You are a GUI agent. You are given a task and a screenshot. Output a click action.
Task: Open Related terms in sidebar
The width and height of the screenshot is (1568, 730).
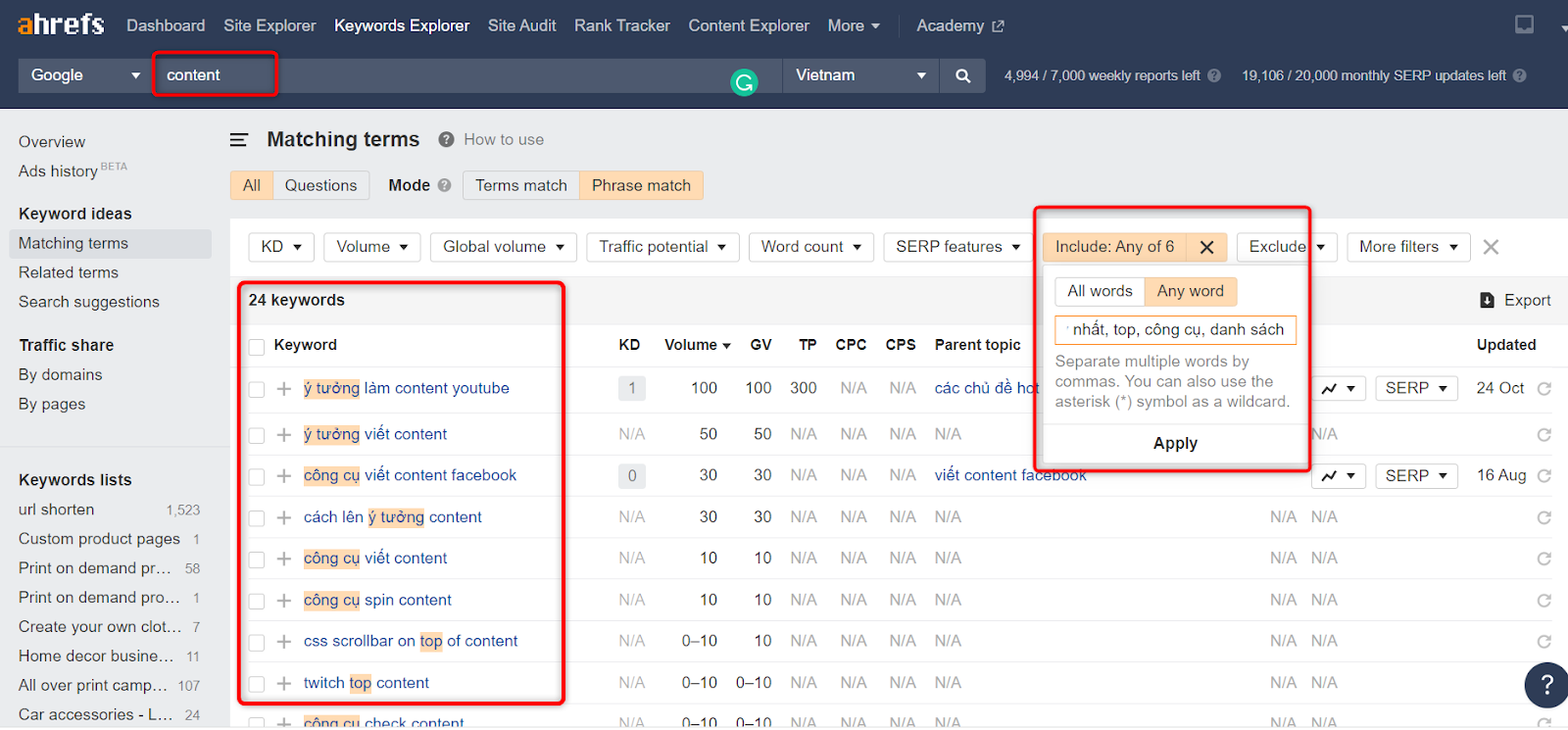coord(69,272)
